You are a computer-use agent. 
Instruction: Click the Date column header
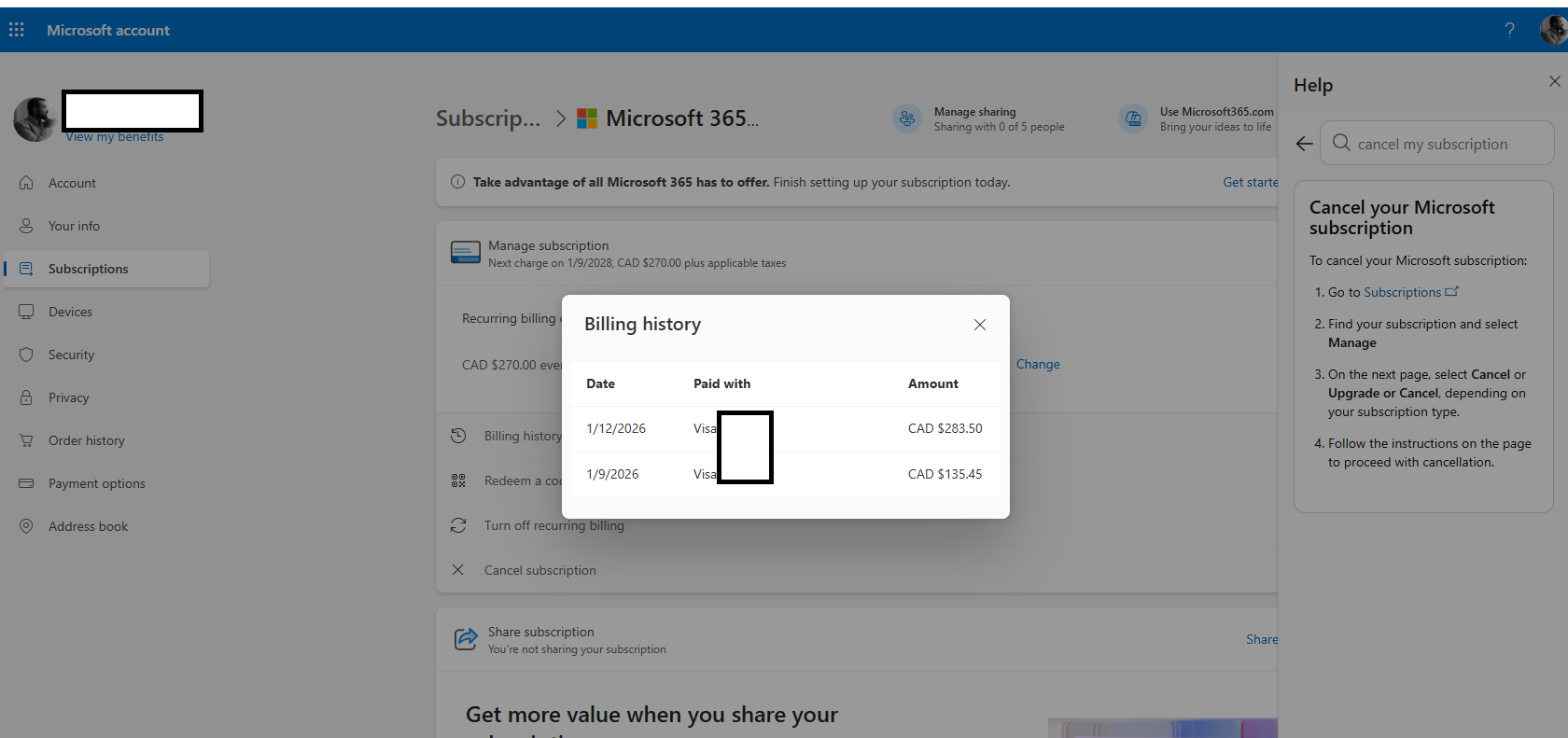click(x=600, y=383)
